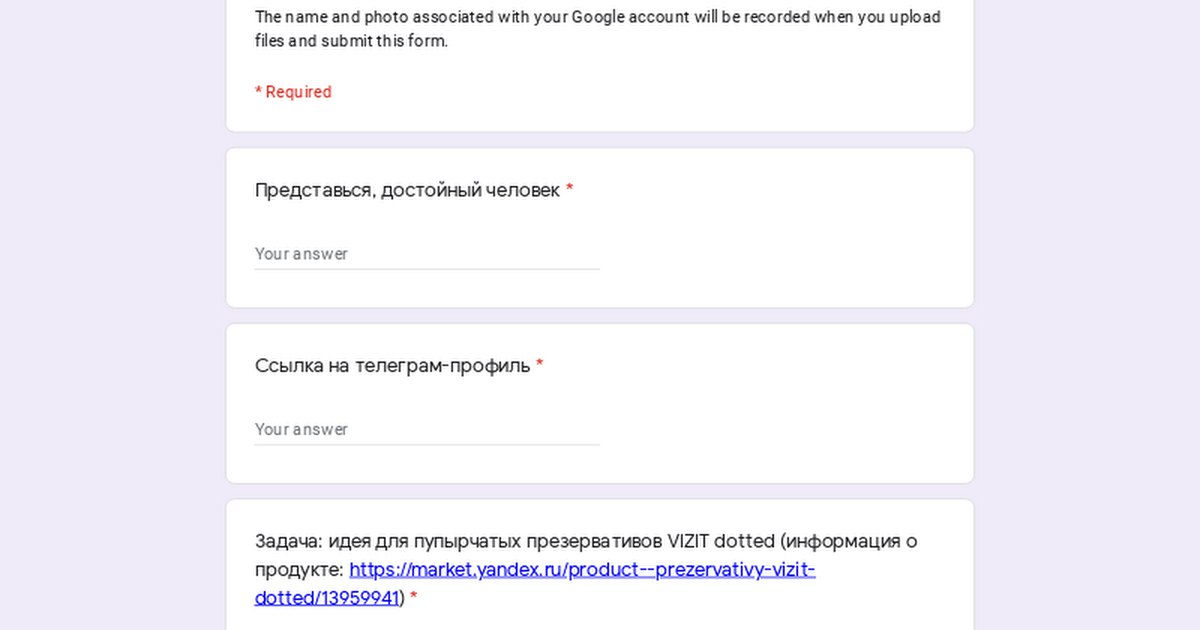This screenshot has height=630, width=1200.
Task: Focus the telegram profile link answer field
Action: coord(427,429)
